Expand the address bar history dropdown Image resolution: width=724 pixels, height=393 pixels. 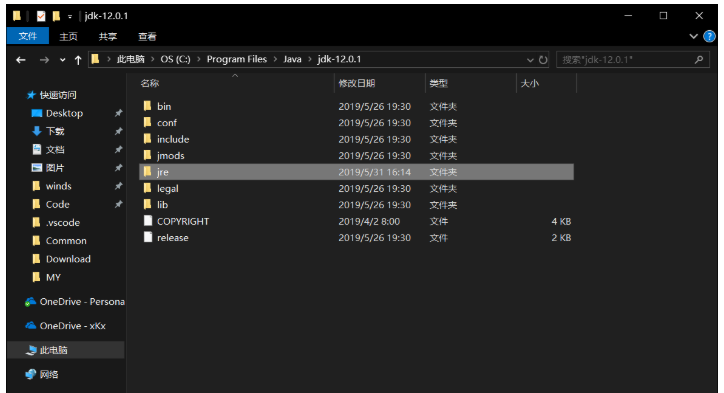point(530,60)
